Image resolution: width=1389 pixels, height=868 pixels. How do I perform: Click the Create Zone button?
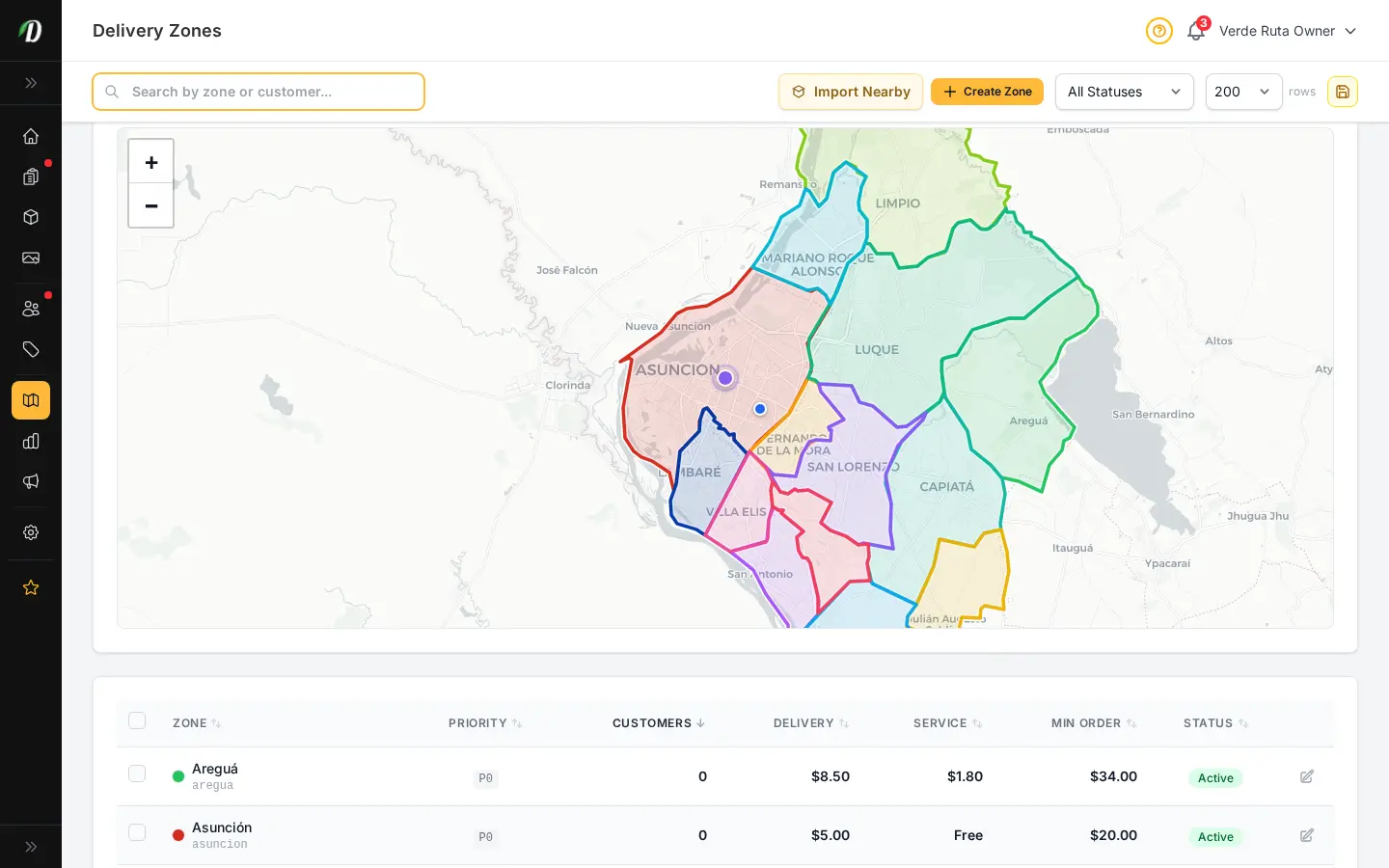click(987, 92)
